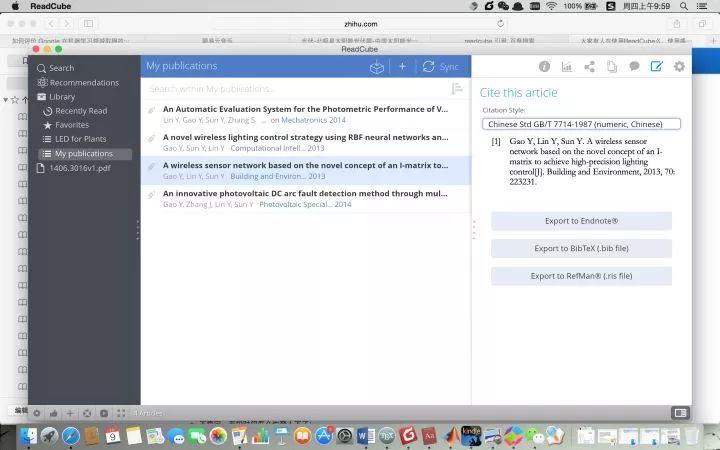The image size is (720, 450).
Task: Select the article 'A novel wireless lighting control strategy...'
Action: (306, 142)
